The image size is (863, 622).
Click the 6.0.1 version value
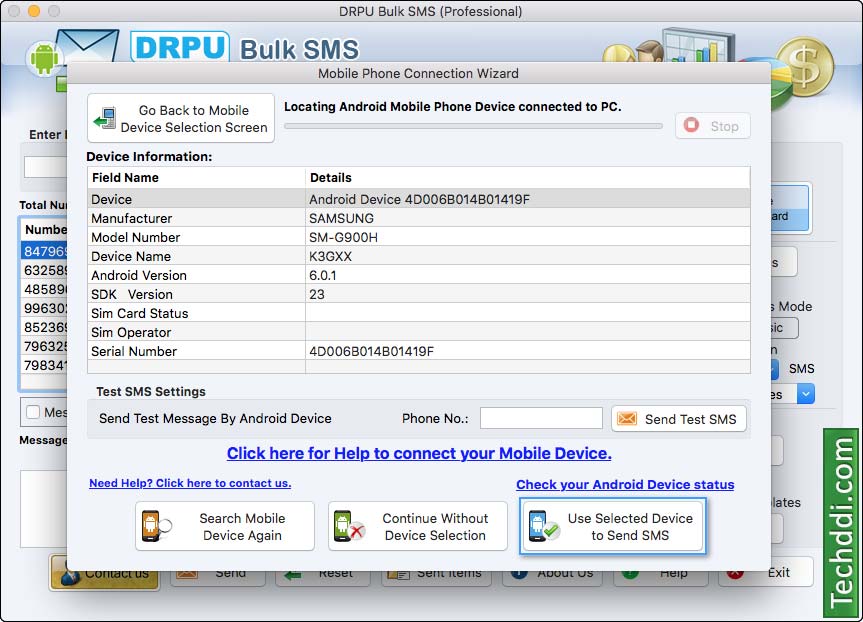tap(323, 275)
